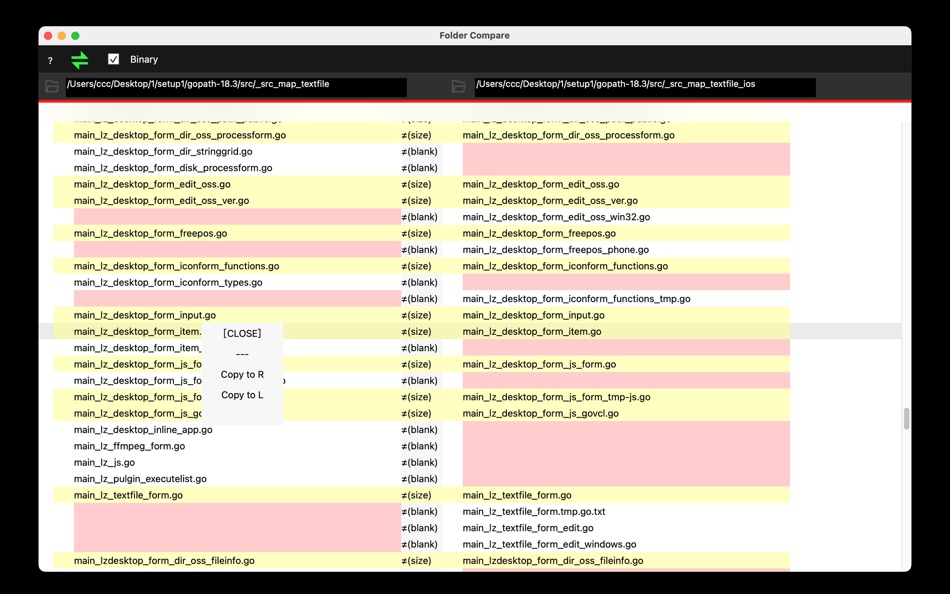
Task: Select right main_lz_desktop_form_input.go
Action: (533, 315)
